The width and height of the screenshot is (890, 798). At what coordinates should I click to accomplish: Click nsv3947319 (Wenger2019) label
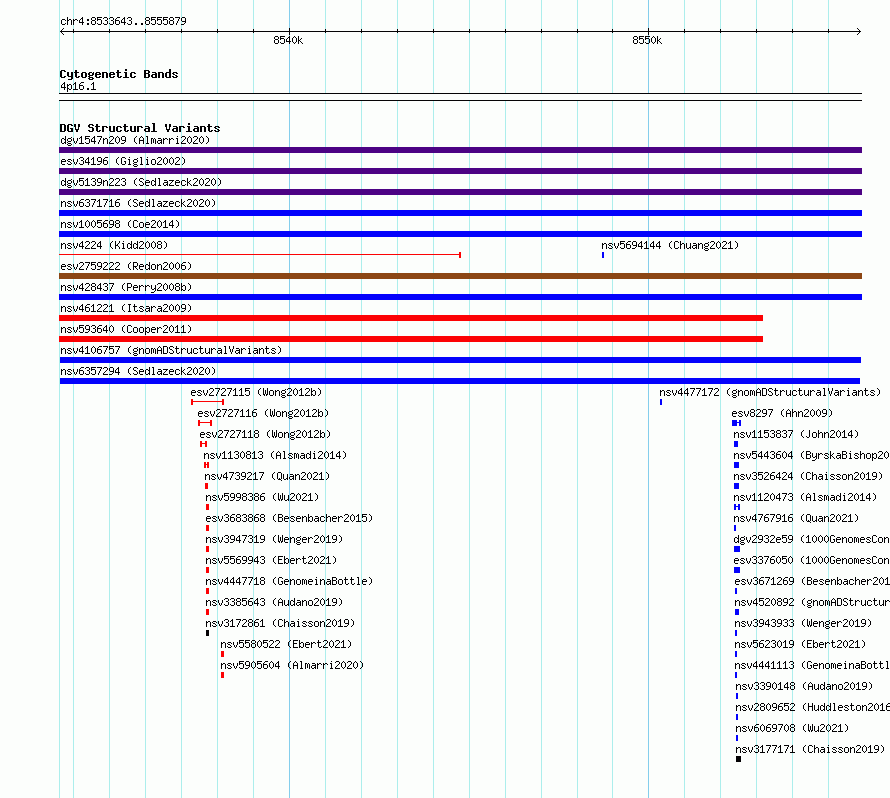click(x=274, y=539)
